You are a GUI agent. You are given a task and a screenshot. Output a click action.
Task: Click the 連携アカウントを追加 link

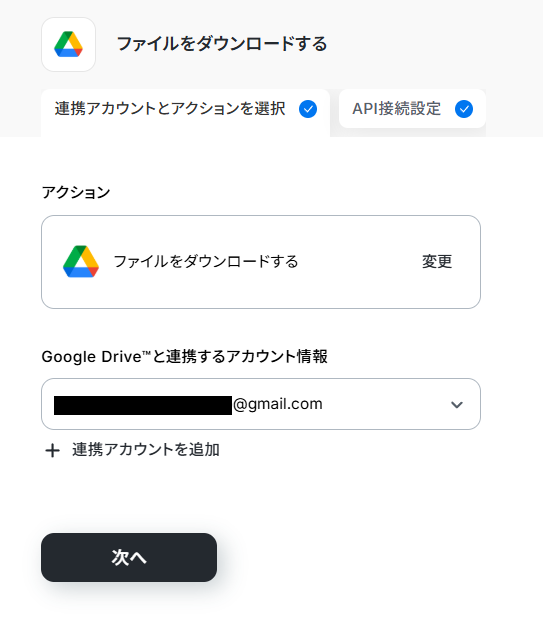146,450
